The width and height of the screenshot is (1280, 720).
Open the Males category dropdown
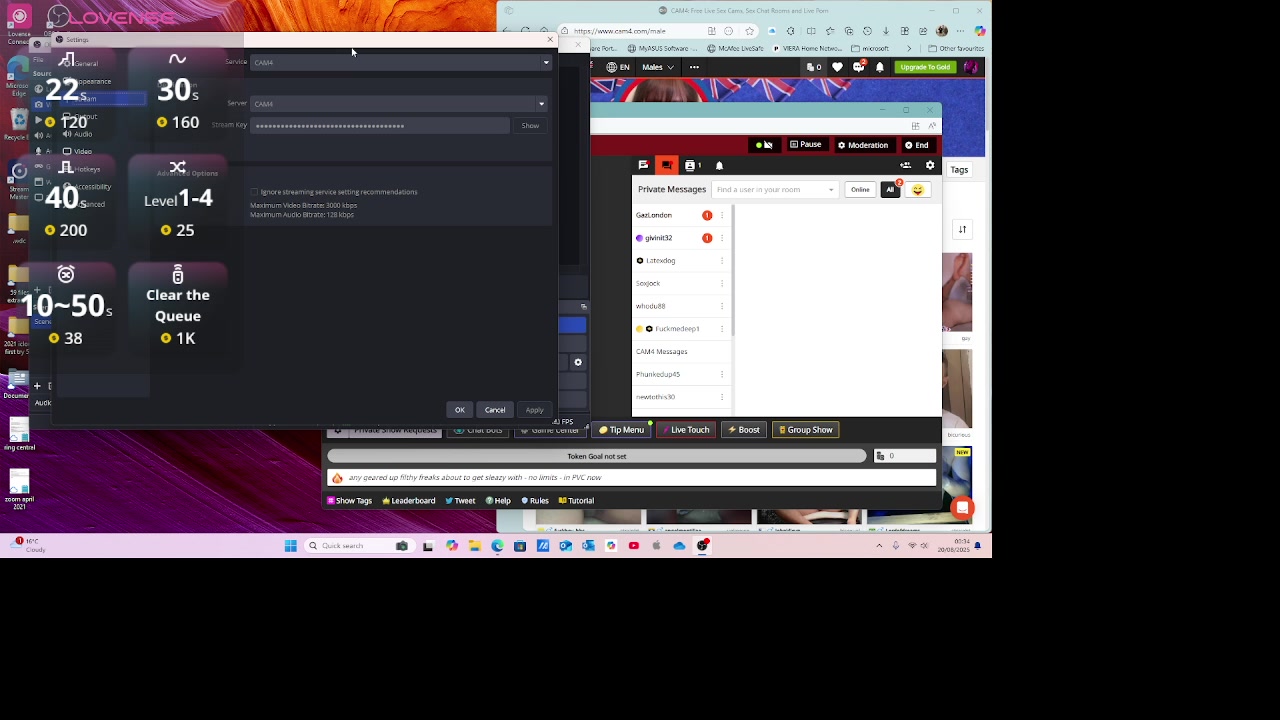658,67
